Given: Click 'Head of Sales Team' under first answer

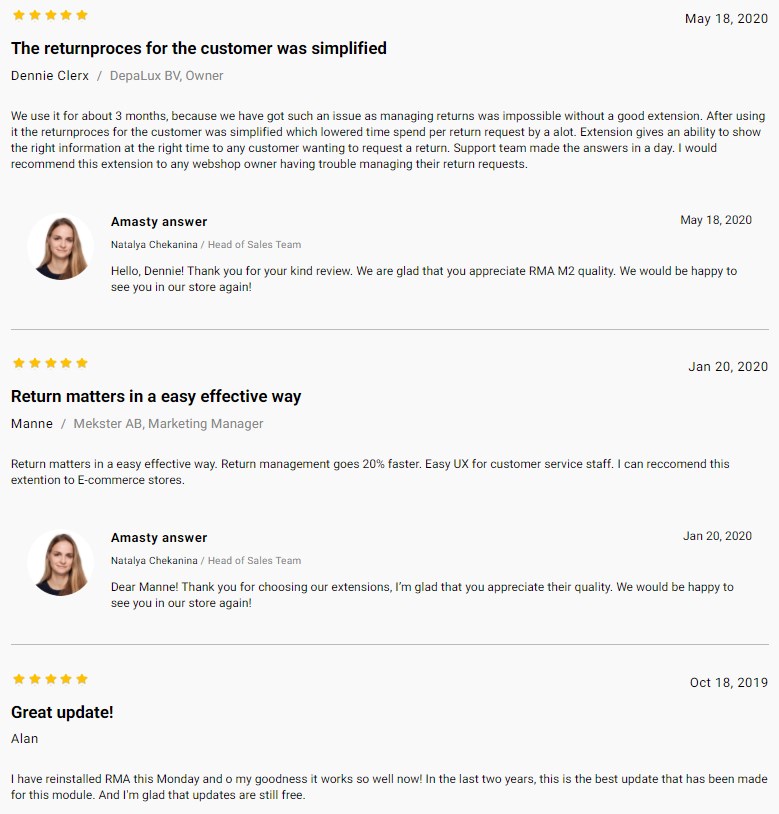Looking at the screenshot, I should tap(254, 245).
